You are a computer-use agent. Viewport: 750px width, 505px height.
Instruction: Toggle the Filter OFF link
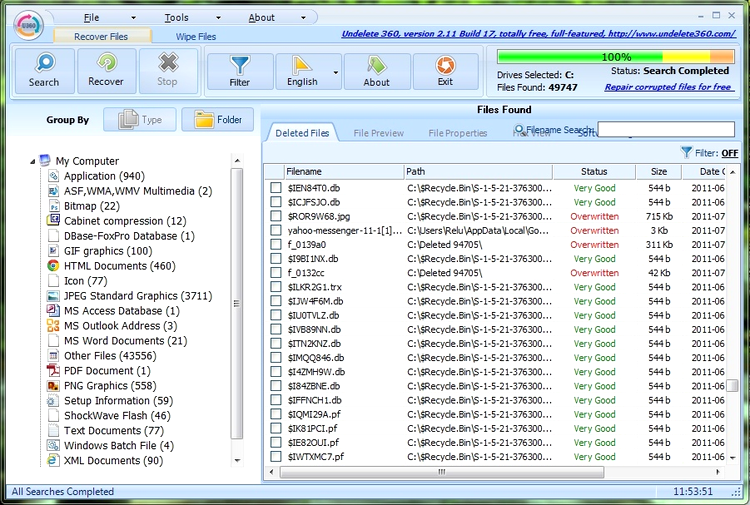click(730, 153)
